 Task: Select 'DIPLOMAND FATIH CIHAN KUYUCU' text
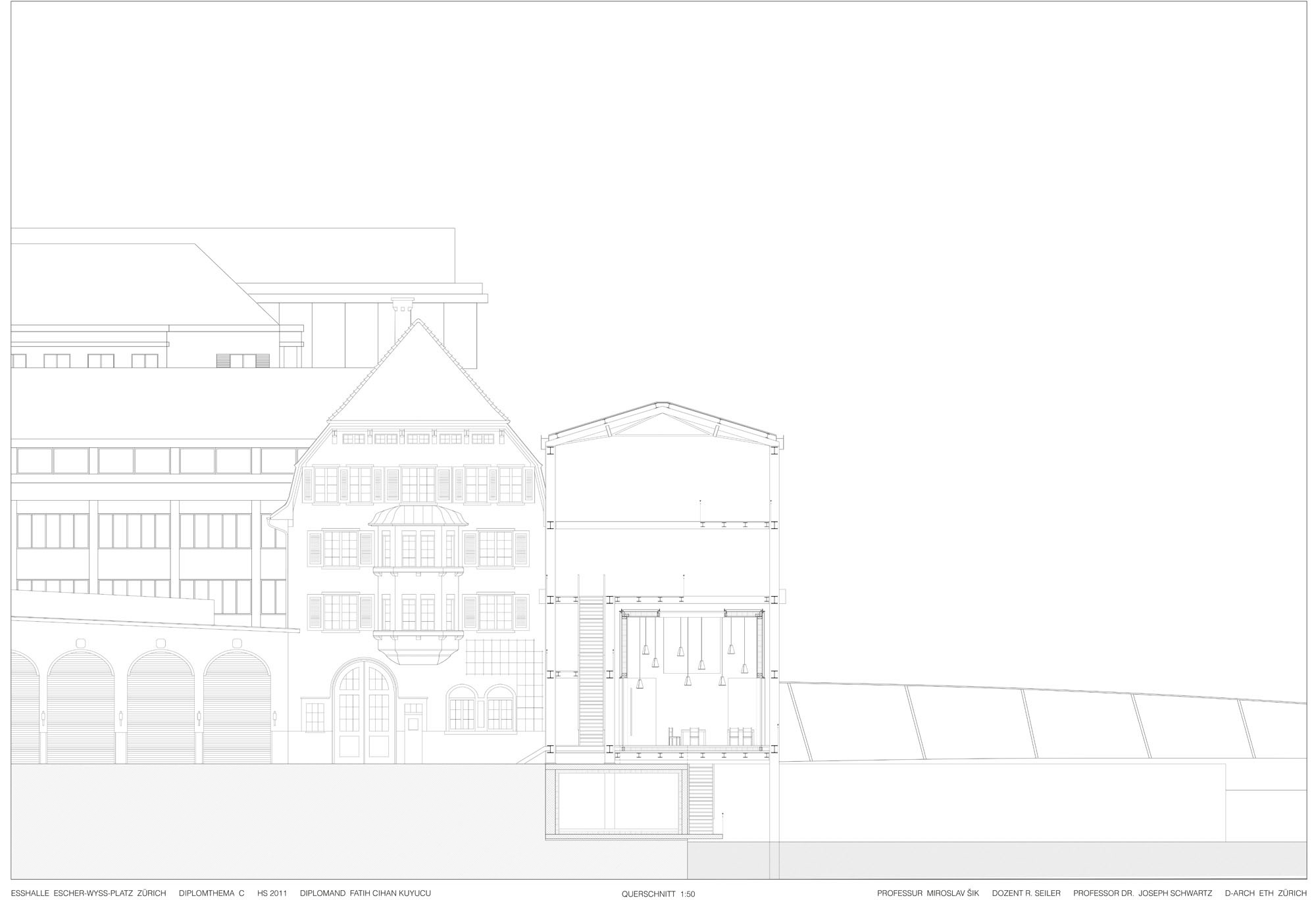tap(365, 893)
